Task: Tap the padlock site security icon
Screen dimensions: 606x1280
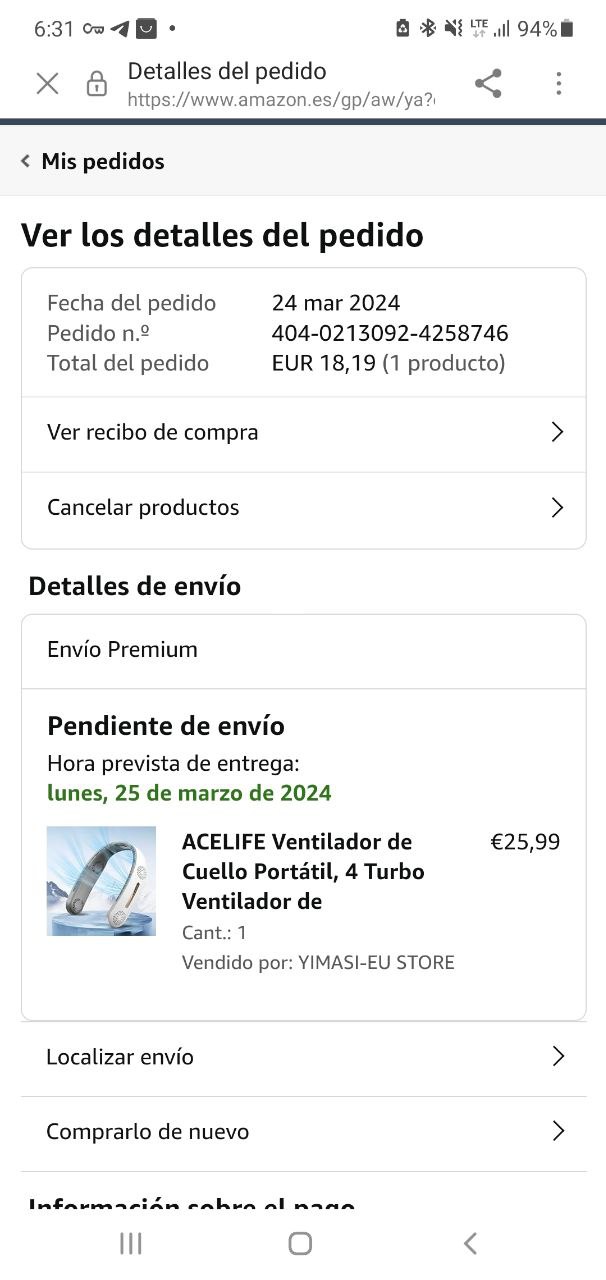Action: tap(97, 84)
